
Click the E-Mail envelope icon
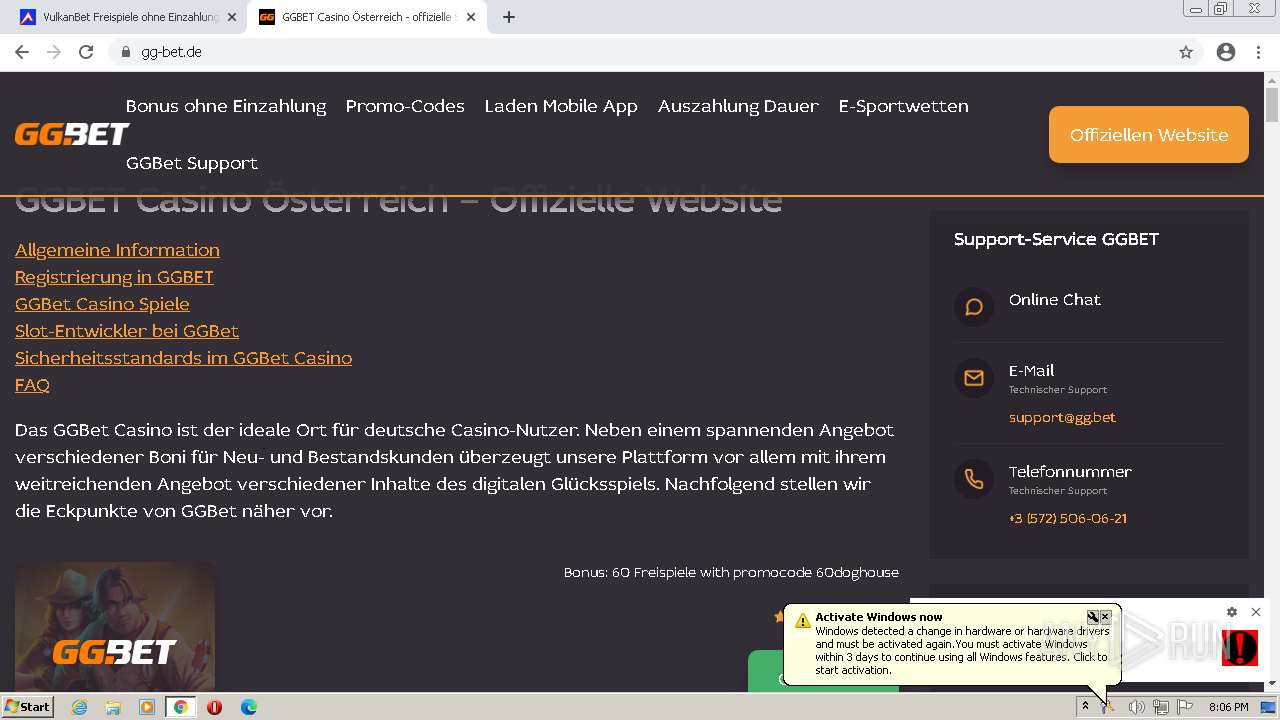click(x=974, y=378)
